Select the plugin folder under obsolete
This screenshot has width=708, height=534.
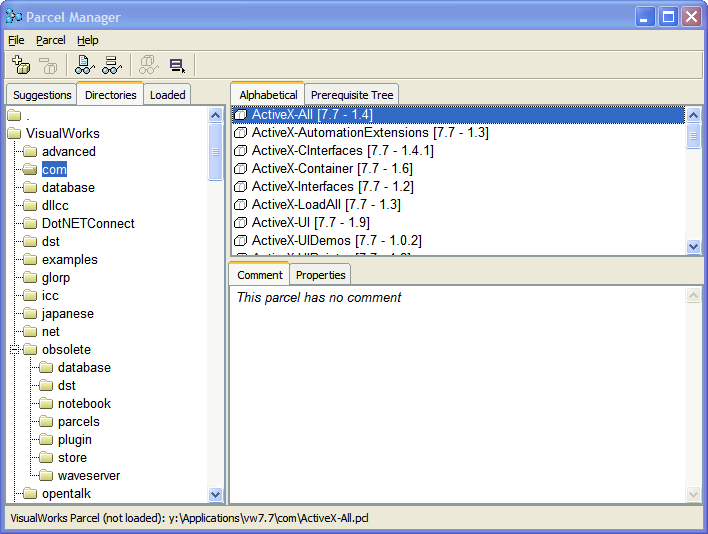tap(75, 440)
